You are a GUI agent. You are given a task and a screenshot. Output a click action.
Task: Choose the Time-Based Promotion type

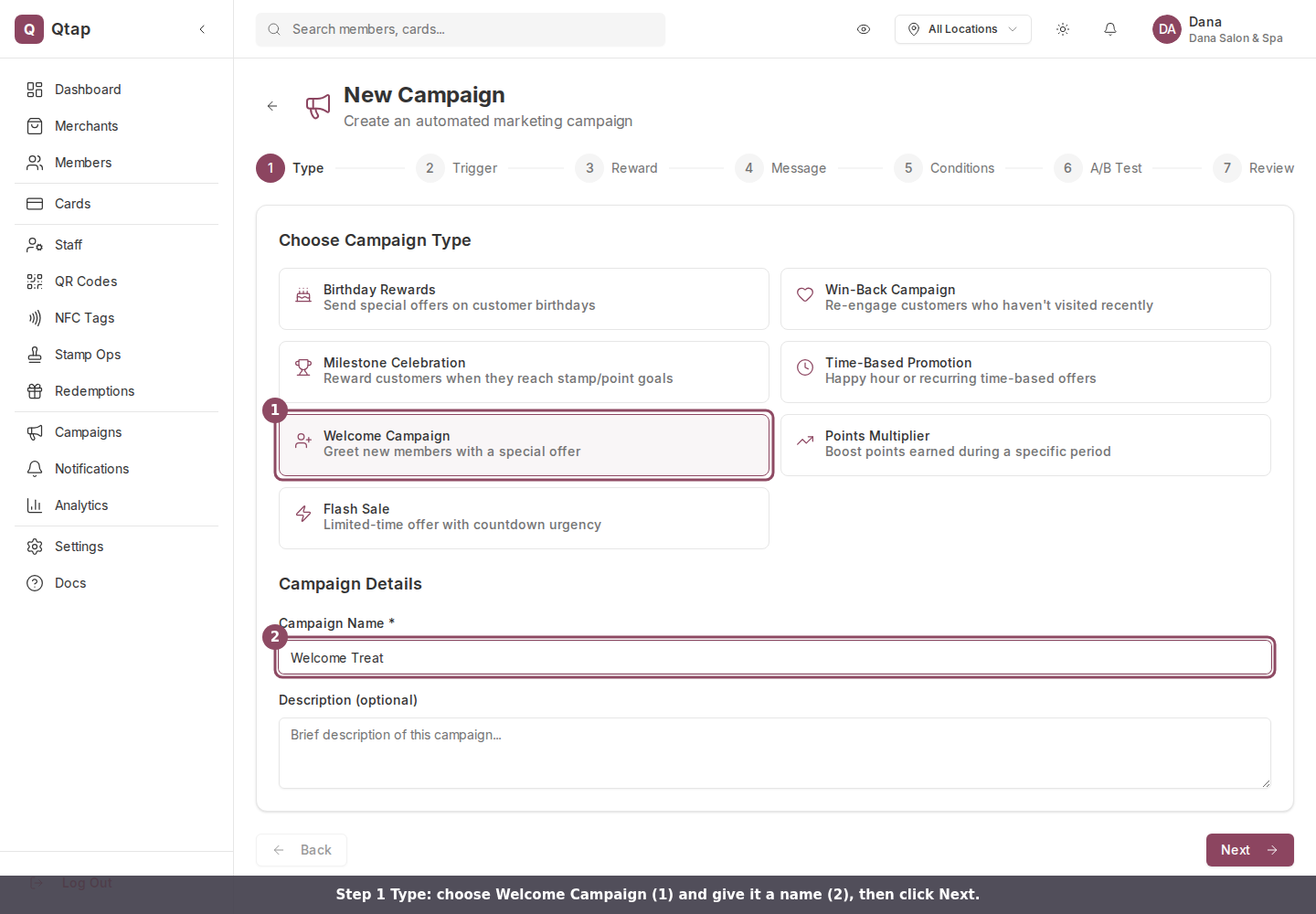pos(1025,372)
